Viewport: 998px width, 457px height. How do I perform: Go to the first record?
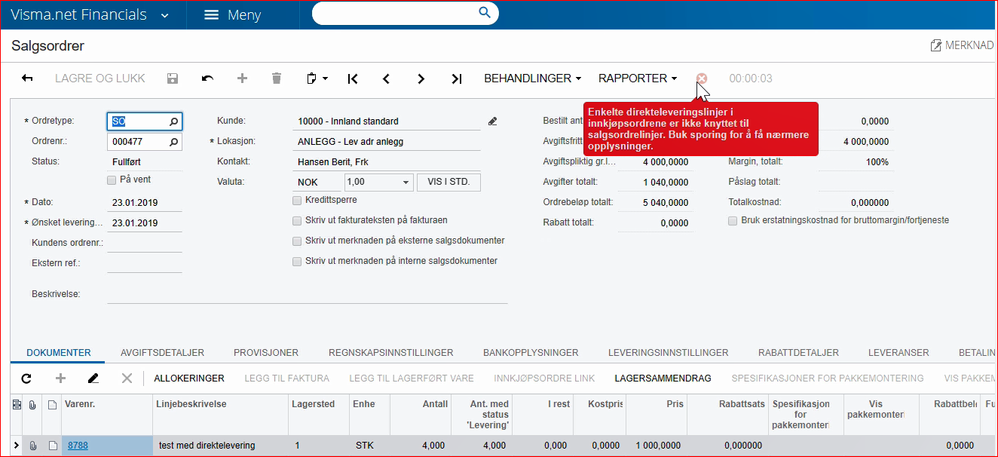pos(352,78)
